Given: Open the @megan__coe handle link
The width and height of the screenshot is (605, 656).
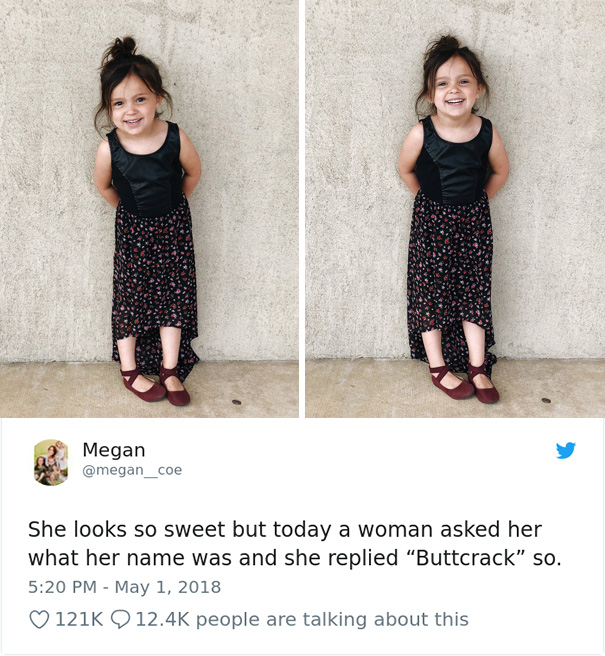Looking at the screenshot, I should point(132,470).
